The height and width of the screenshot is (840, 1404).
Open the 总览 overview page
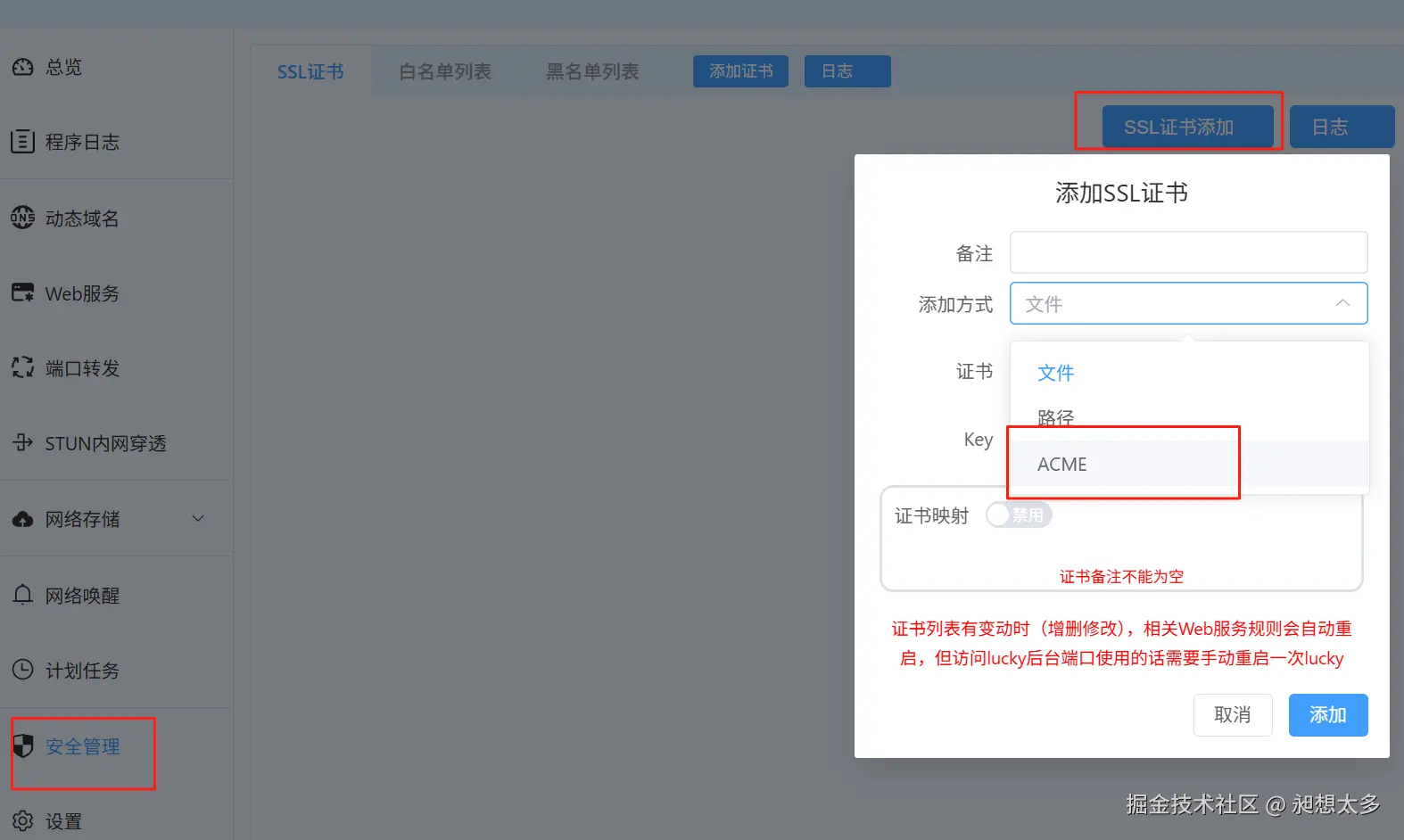tap(63, 67)
